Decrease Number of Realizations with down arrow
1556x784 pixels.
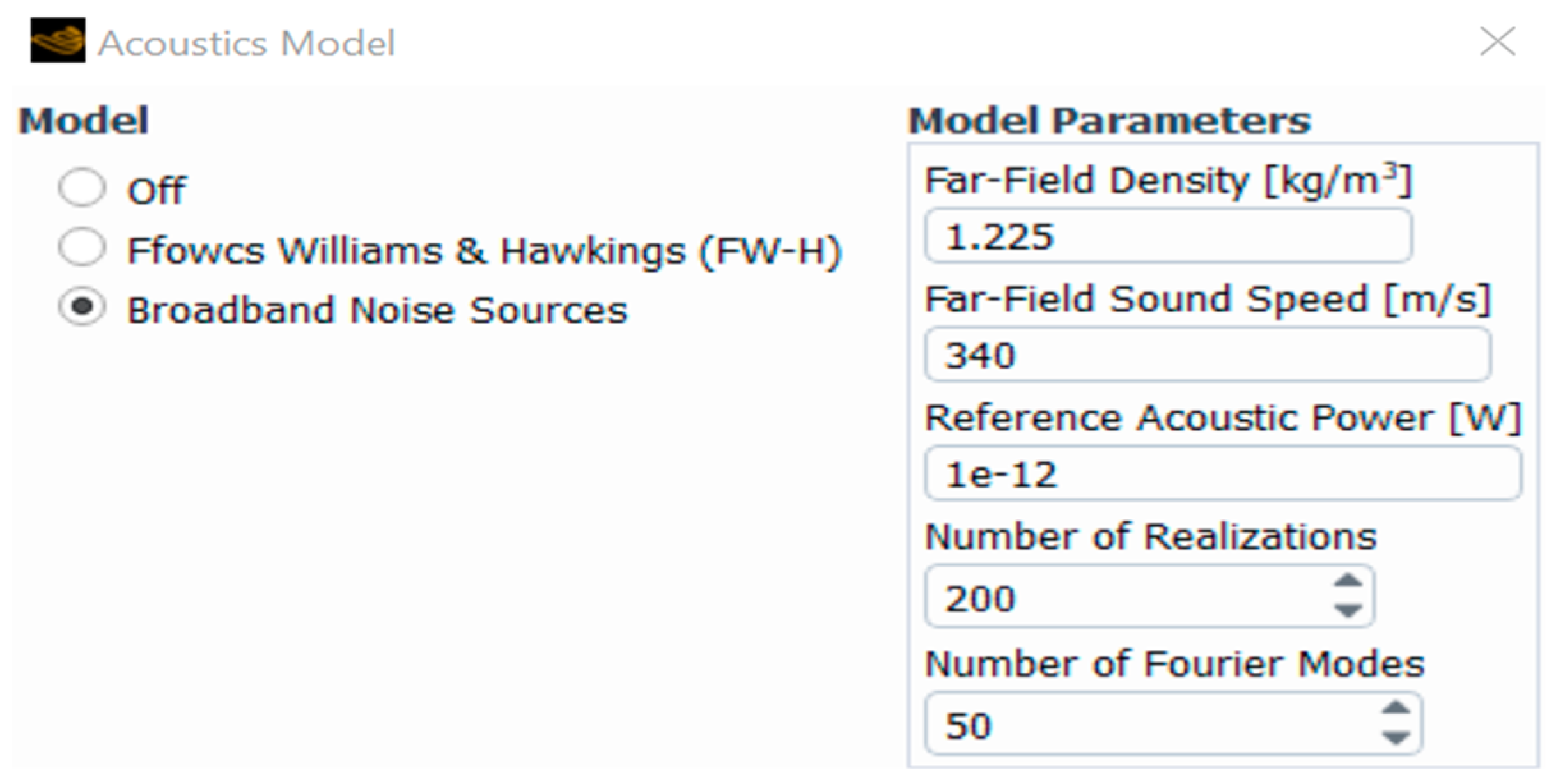tap(1348, 611)
